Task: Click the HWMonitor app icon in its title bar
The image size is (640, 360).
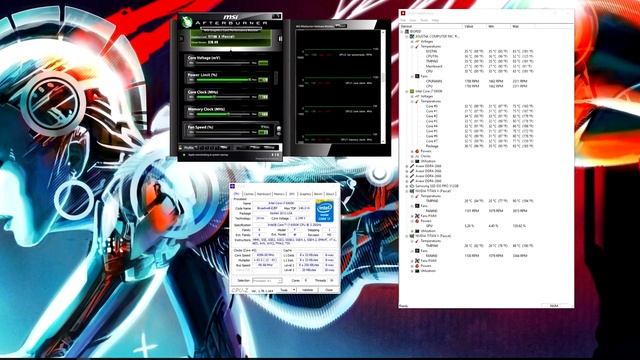Action: coord(403,13)
